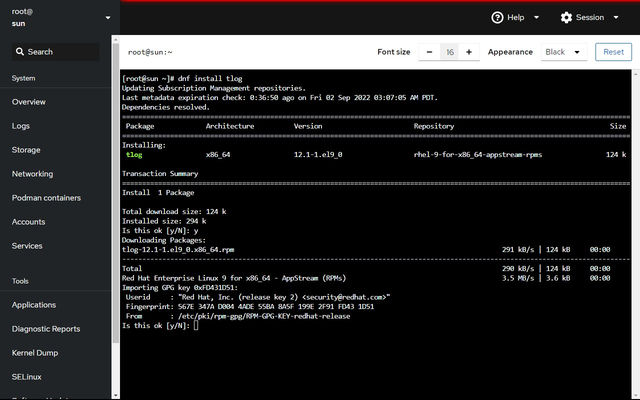Click the Help question mark icon
Screen dimensions: 640x400
[x=497, y=18]
